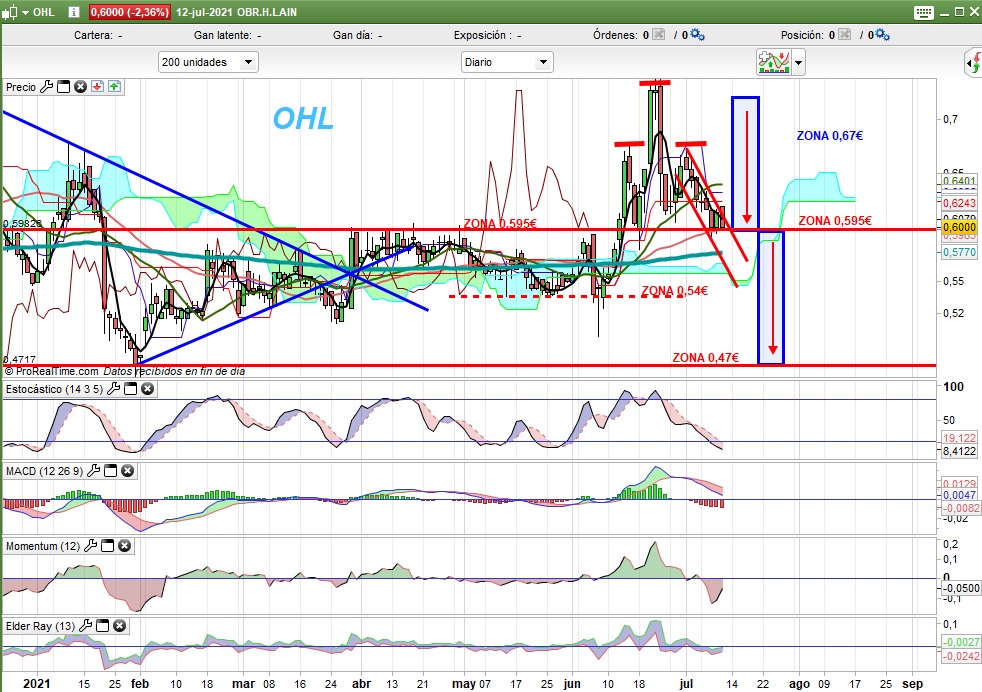Screen dimensions: 982x692
Task: Close the Estocástico indicator panel
Action: pyautogui.click(x=147, y=389)
